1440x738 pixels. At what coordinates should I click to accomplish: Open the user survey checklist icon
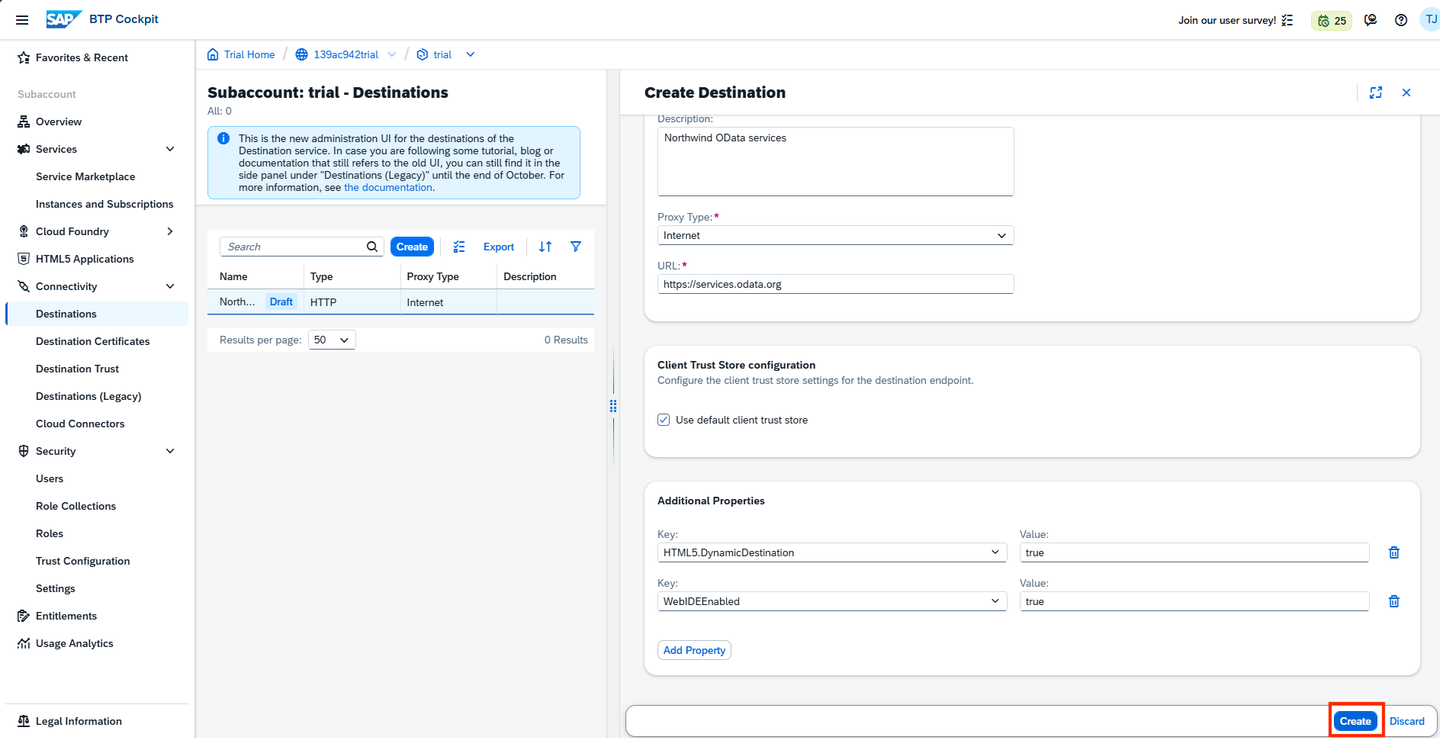pos(1287,20)
